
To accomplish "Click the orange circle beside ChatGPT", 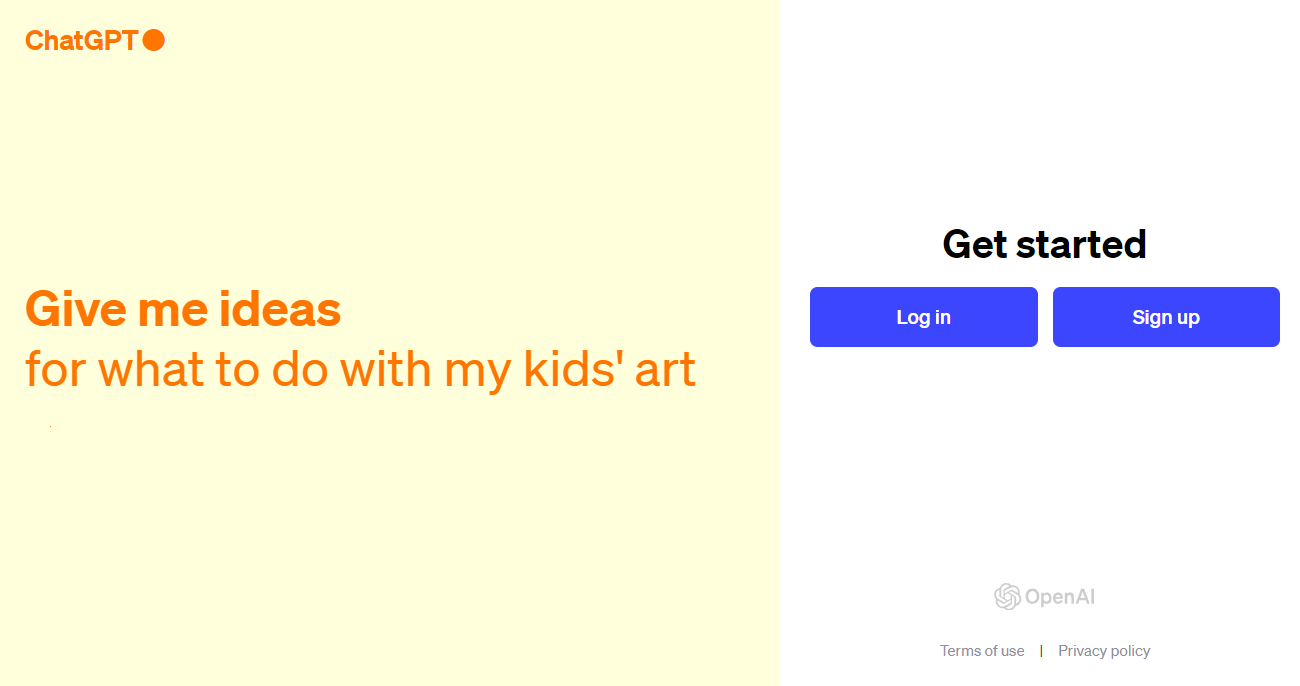I will tap(154, 40).
